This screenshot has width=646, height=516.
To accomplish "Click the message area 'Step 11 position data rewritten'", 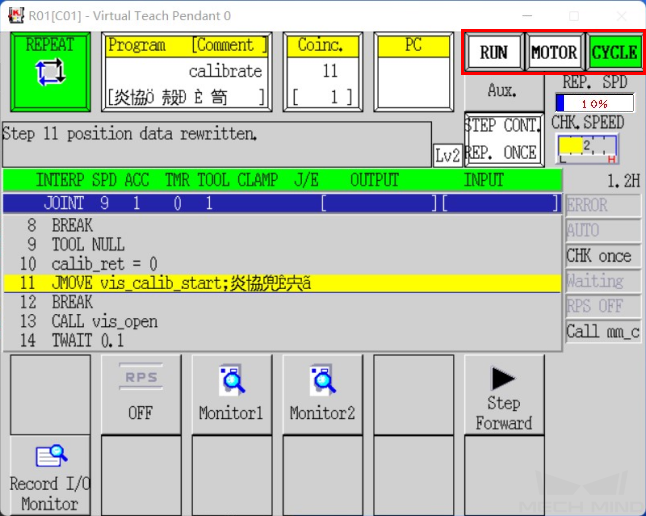I will [217, 144].
